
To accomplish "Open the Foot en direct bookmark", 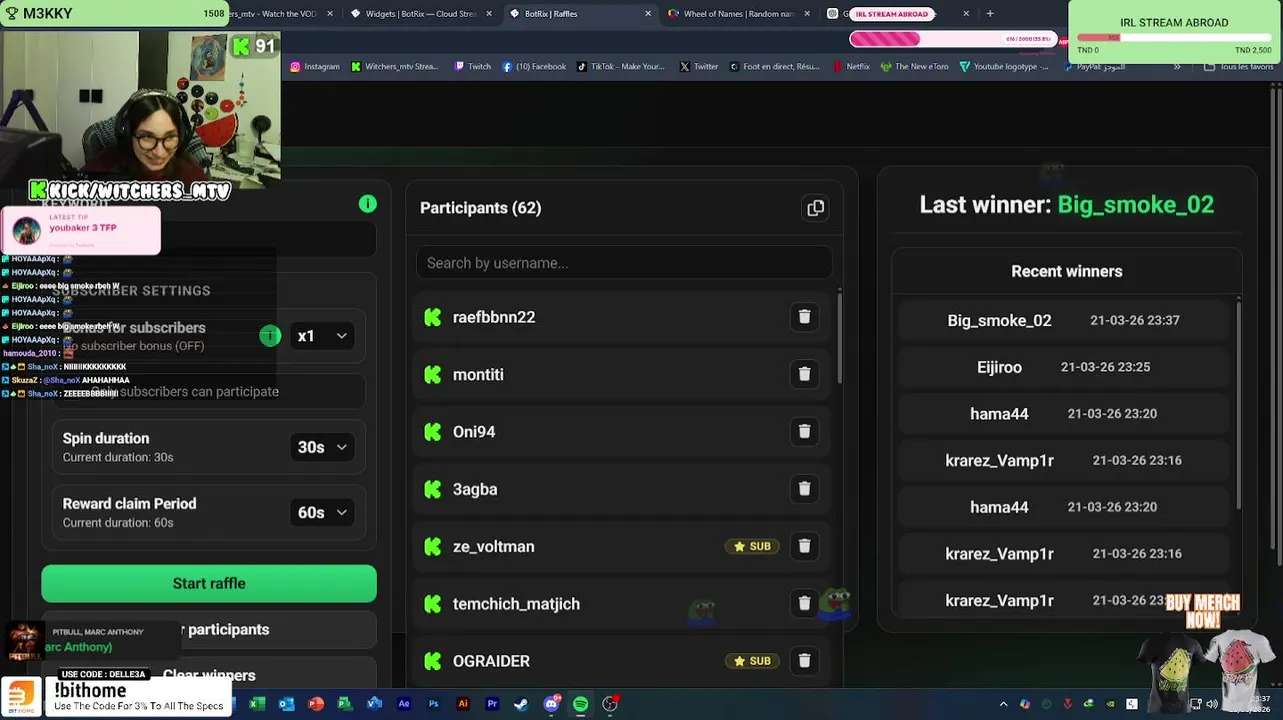I will 775,67.
